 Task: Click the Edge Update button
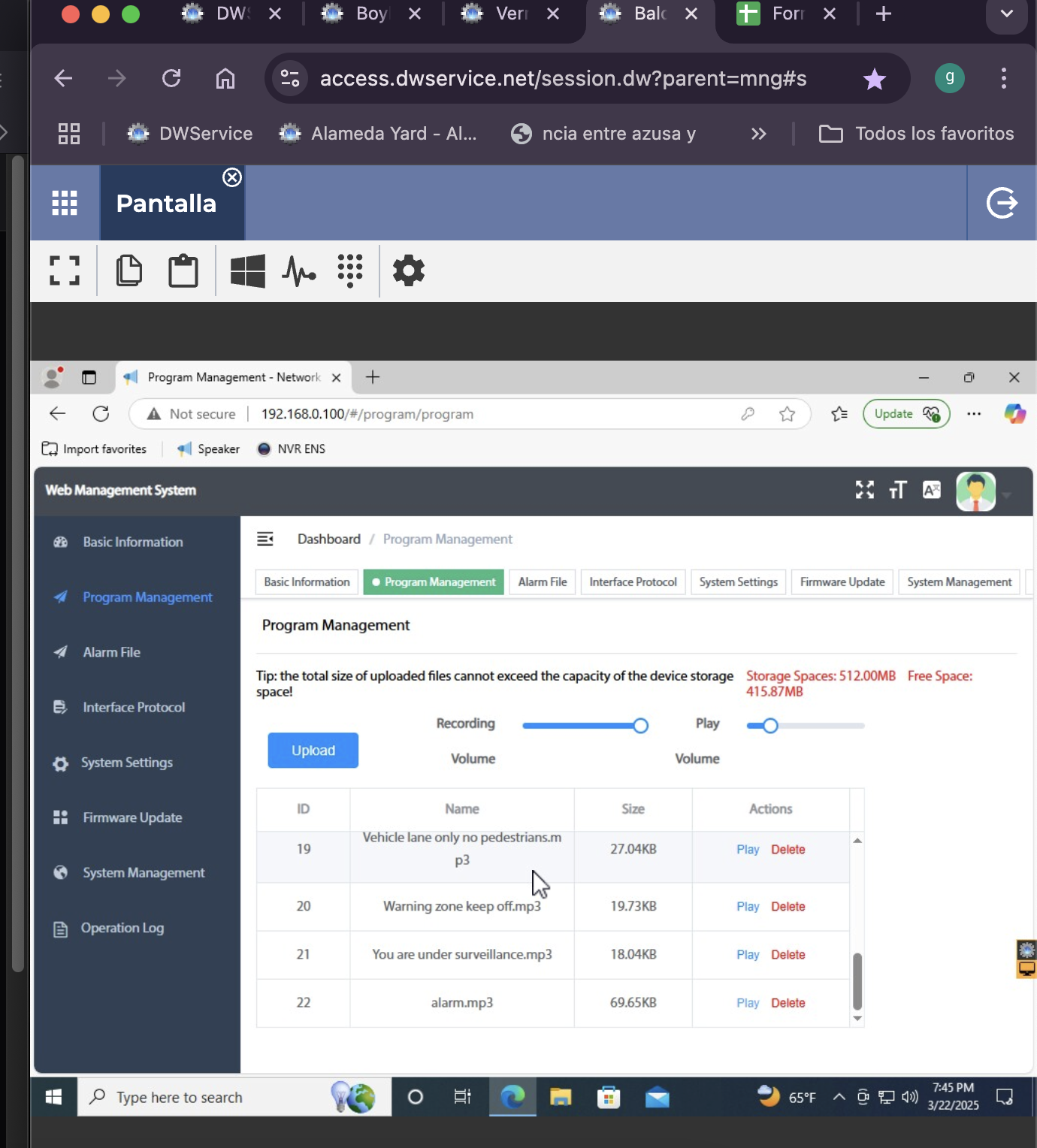[x=906, y=414]
